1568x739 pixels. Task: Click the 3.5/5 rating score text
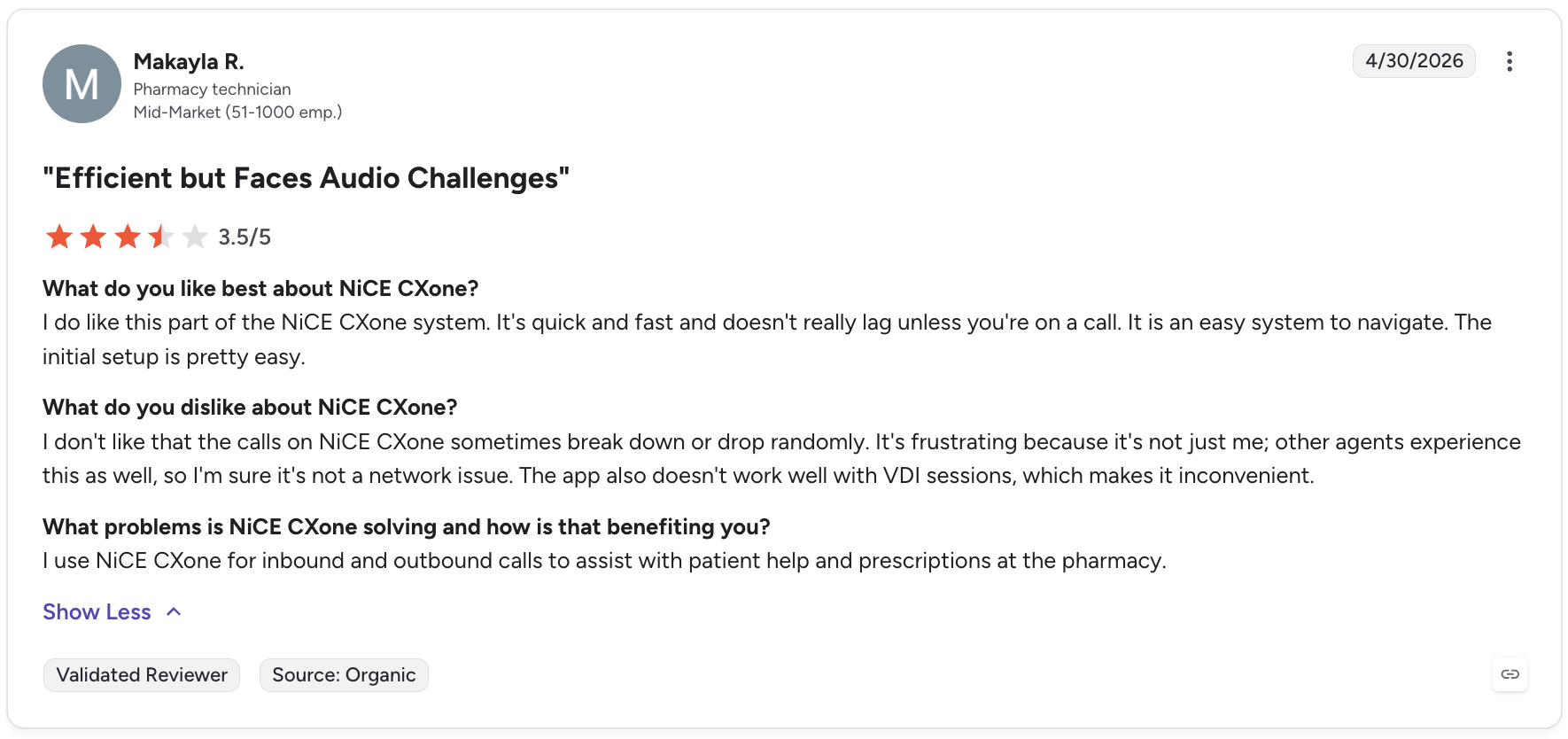click(245, 237)
